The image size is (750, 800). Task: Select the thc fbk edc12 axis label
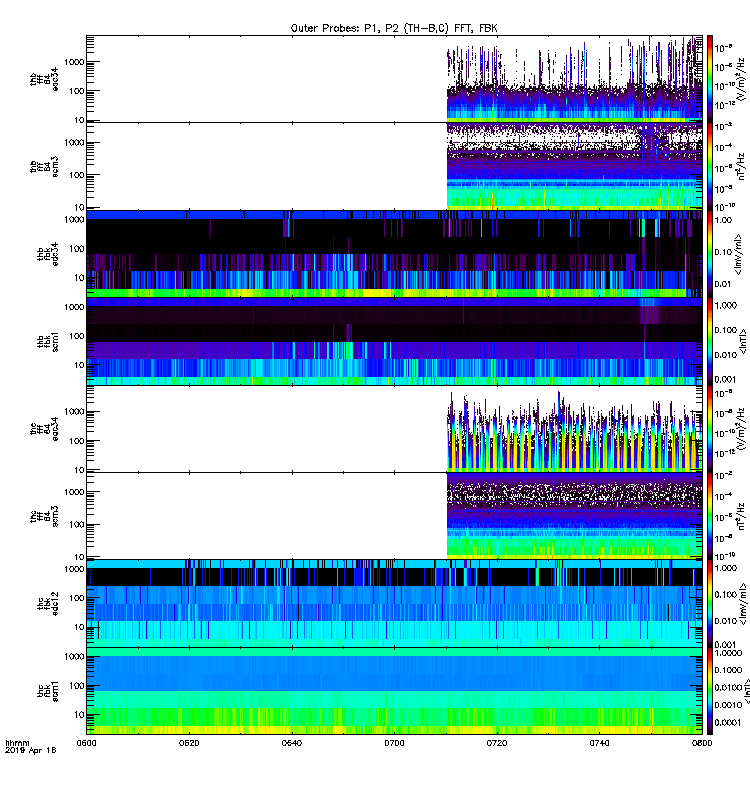point(48,604)
